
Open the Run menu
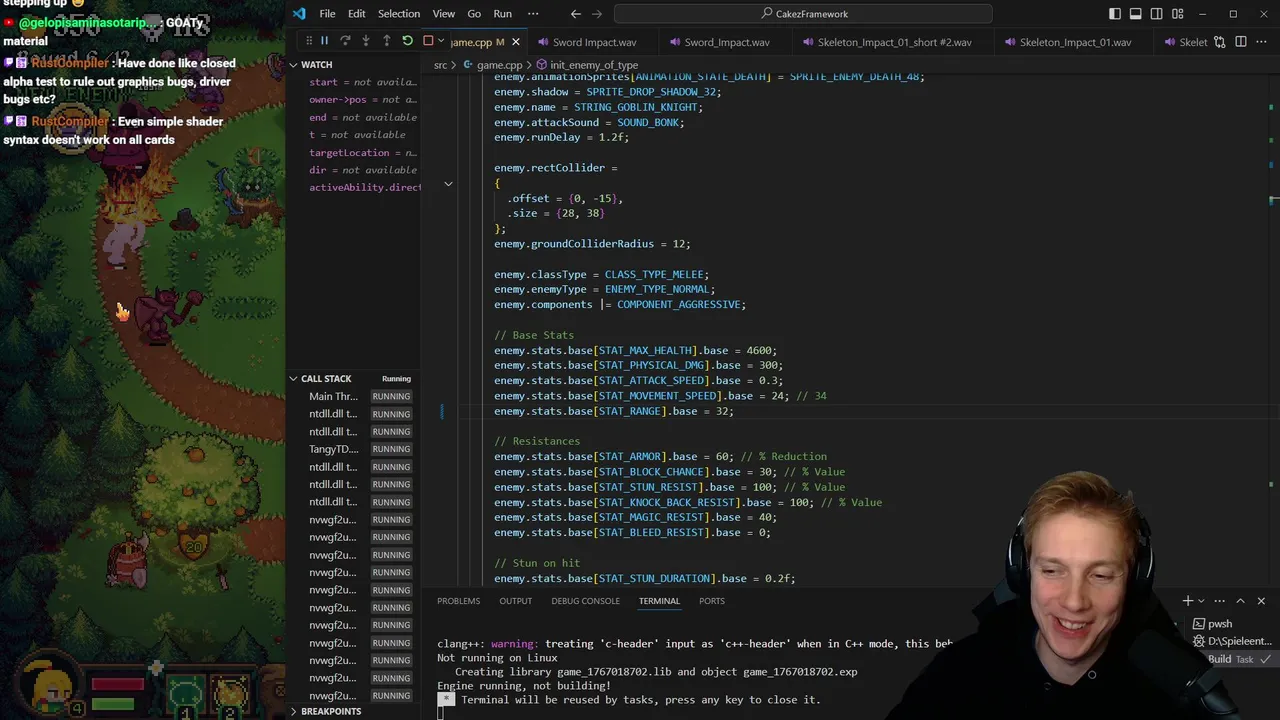pyautogui.click(x=503, y=14)
